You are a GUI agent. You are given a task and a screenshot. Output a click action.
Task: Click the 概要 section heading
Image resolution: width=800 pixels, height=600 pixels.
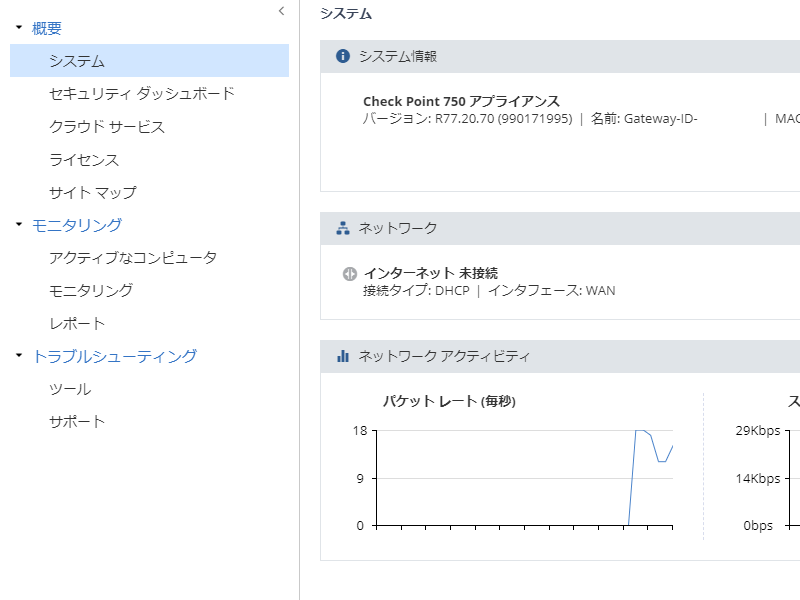[47, 29]
